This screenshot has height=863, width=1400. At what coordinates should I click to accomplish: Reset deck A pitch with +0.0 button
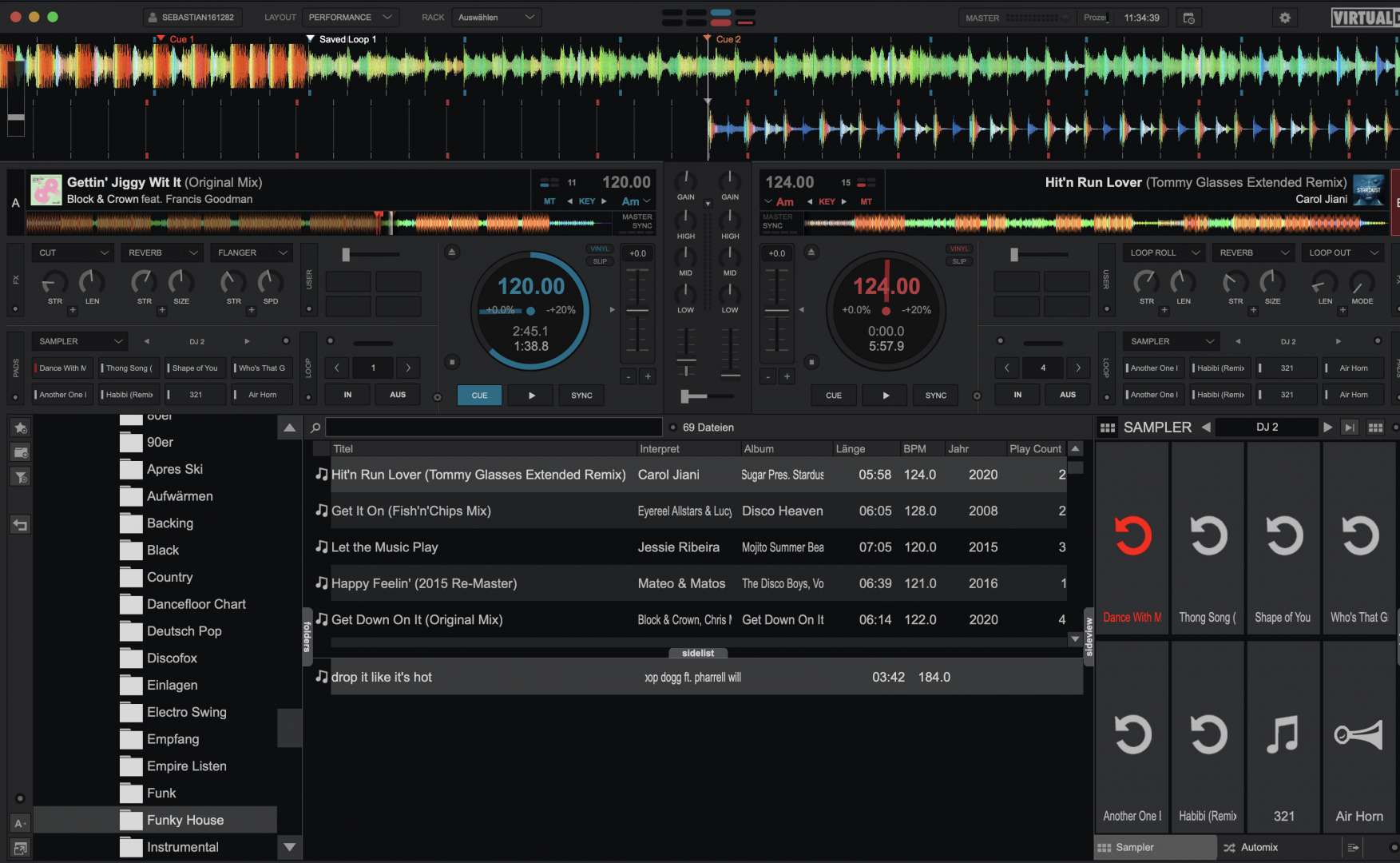pyautogui.click(x=637, y=253)
